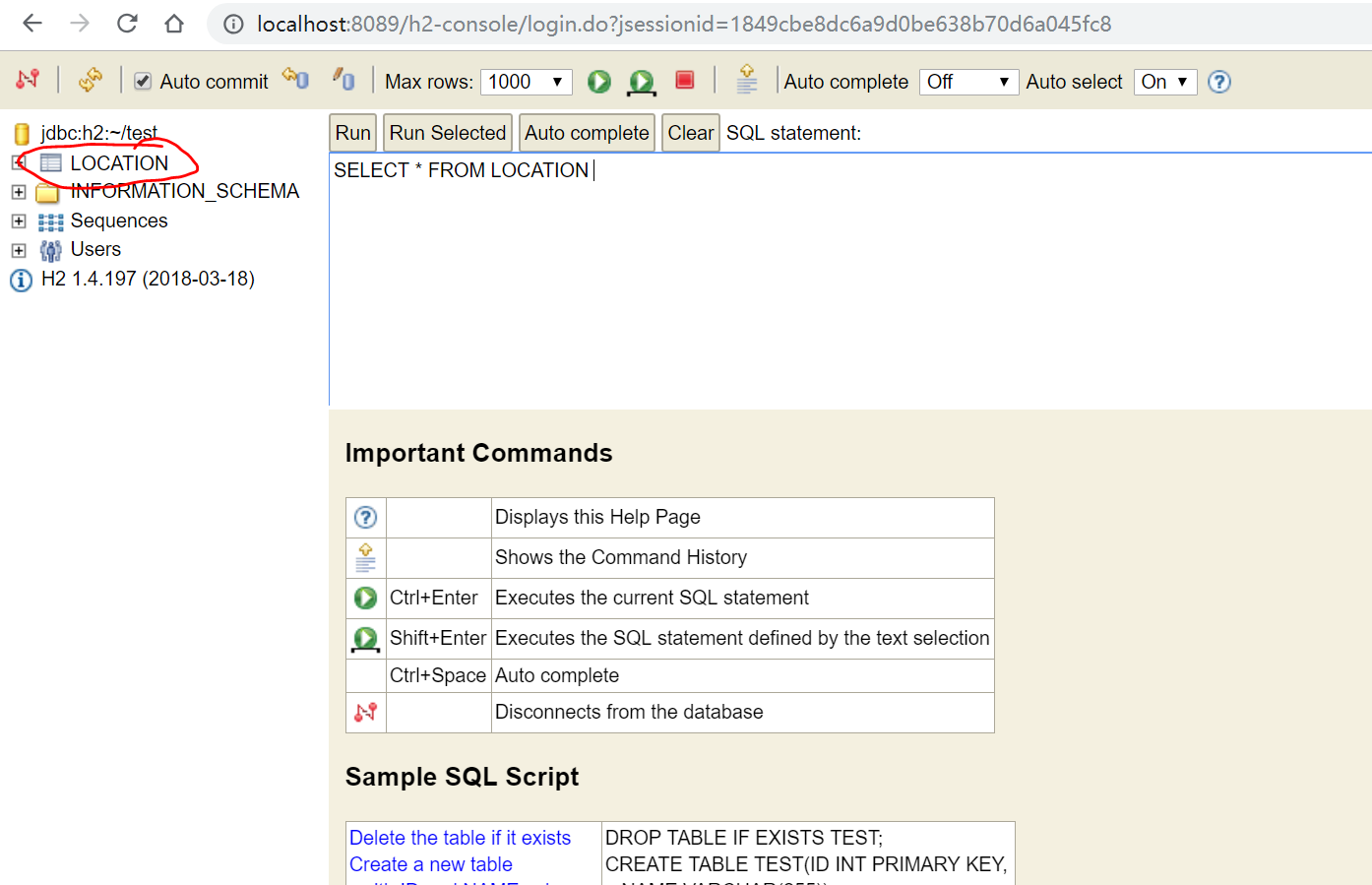
Task: Click the green run icon in commands table
Action: click(365, 598)
